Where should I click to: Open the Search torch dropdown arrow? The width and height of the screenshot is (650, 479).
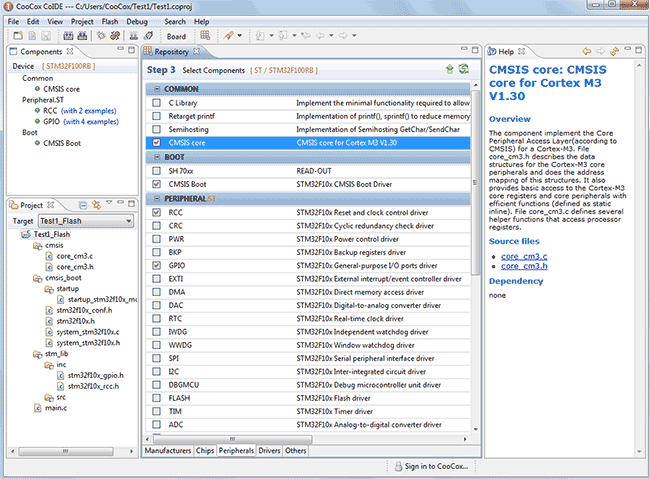tap(240, 36)
